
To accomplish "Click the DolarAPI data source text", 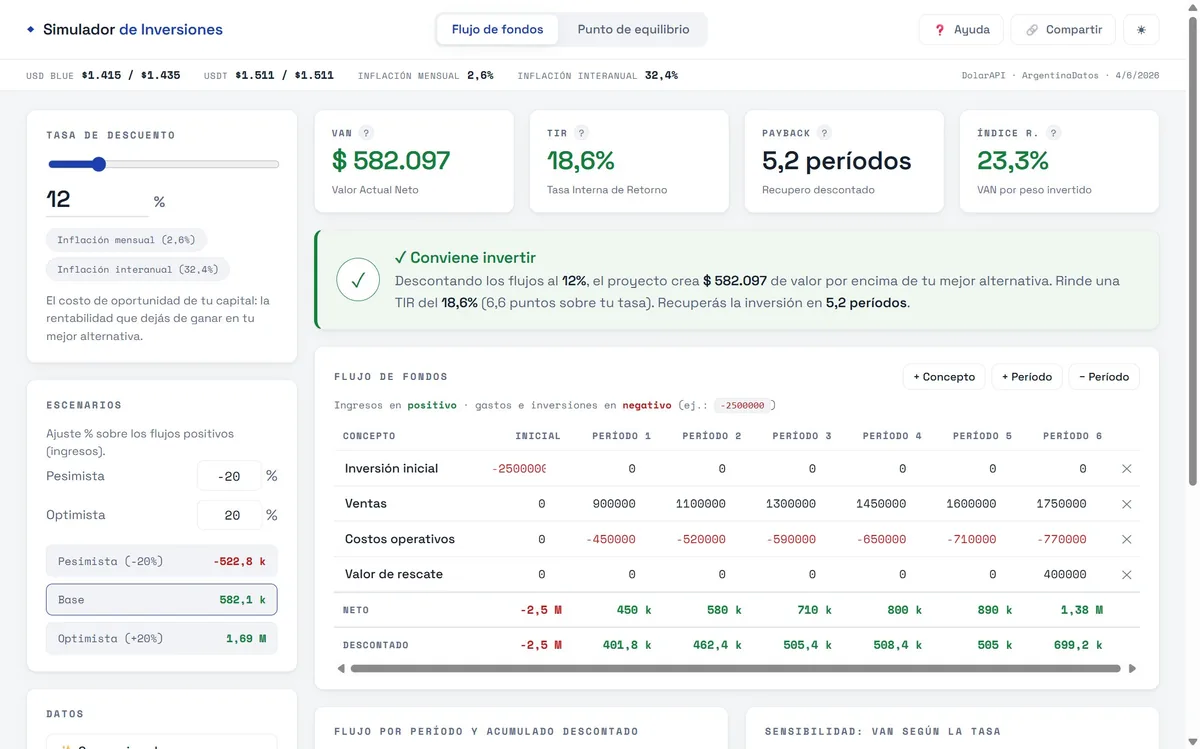I will tap(983, 76).
